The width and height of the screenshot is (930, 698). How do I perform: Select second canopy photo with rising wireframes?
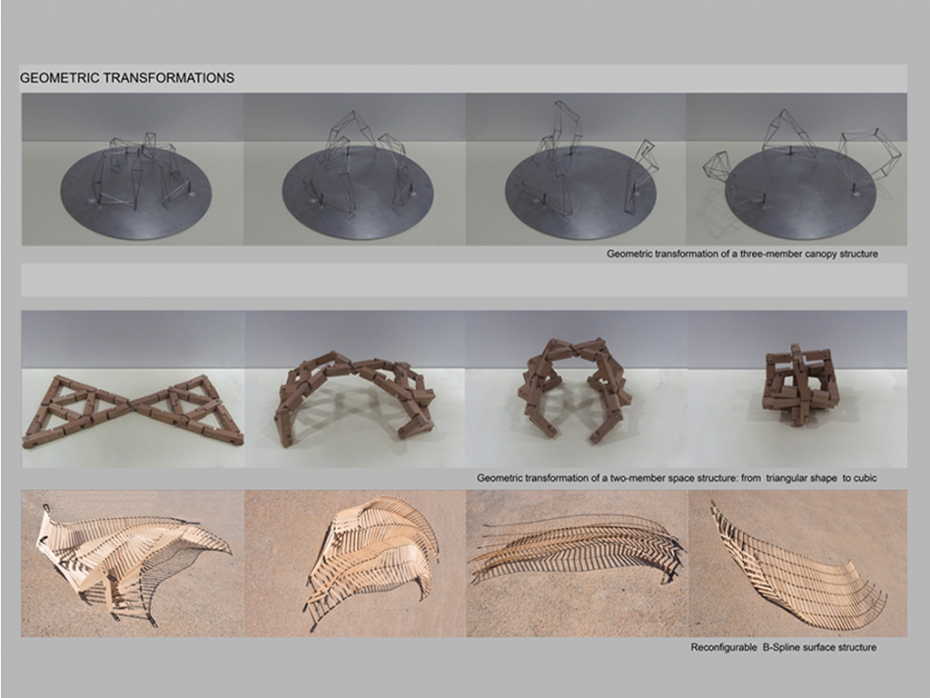coord(355,169)
